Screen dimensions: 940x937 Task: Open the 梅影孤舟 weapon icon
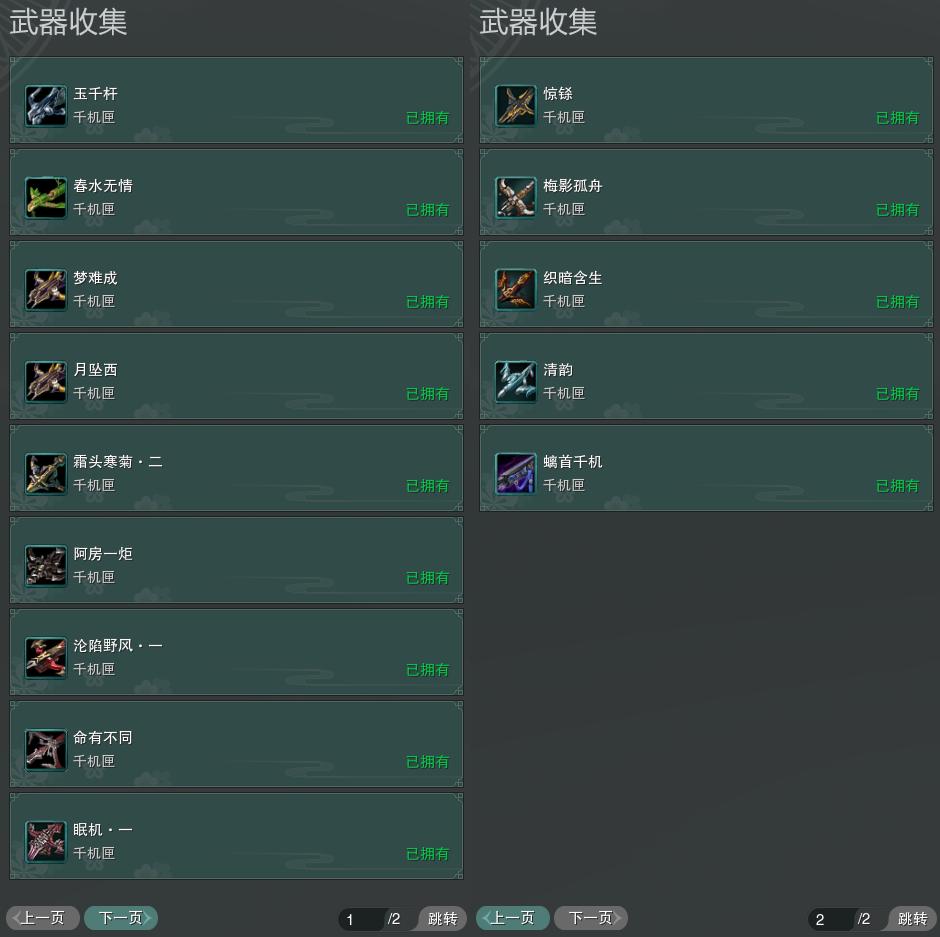coord(516,198)
